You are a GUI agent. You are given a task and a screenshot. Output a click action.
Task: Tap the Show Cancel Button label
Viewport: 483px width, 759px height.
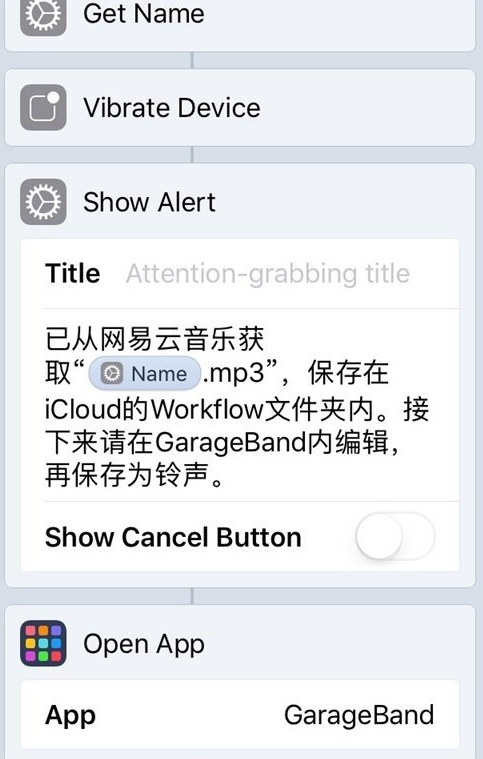tap(173, 537)
